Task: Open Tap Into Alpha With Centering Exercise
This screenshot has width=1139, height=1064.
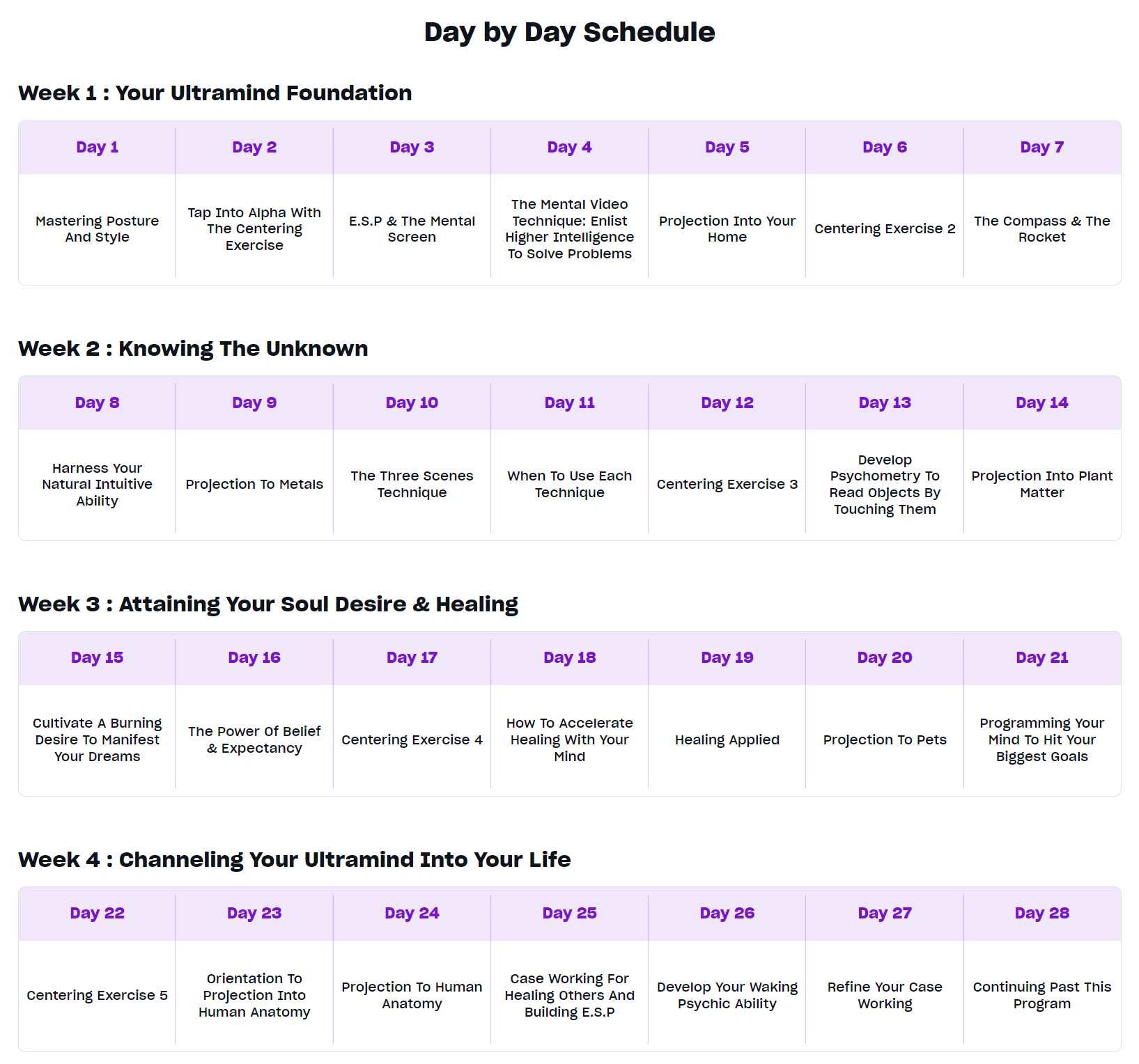Action: [x=254, y=229]
